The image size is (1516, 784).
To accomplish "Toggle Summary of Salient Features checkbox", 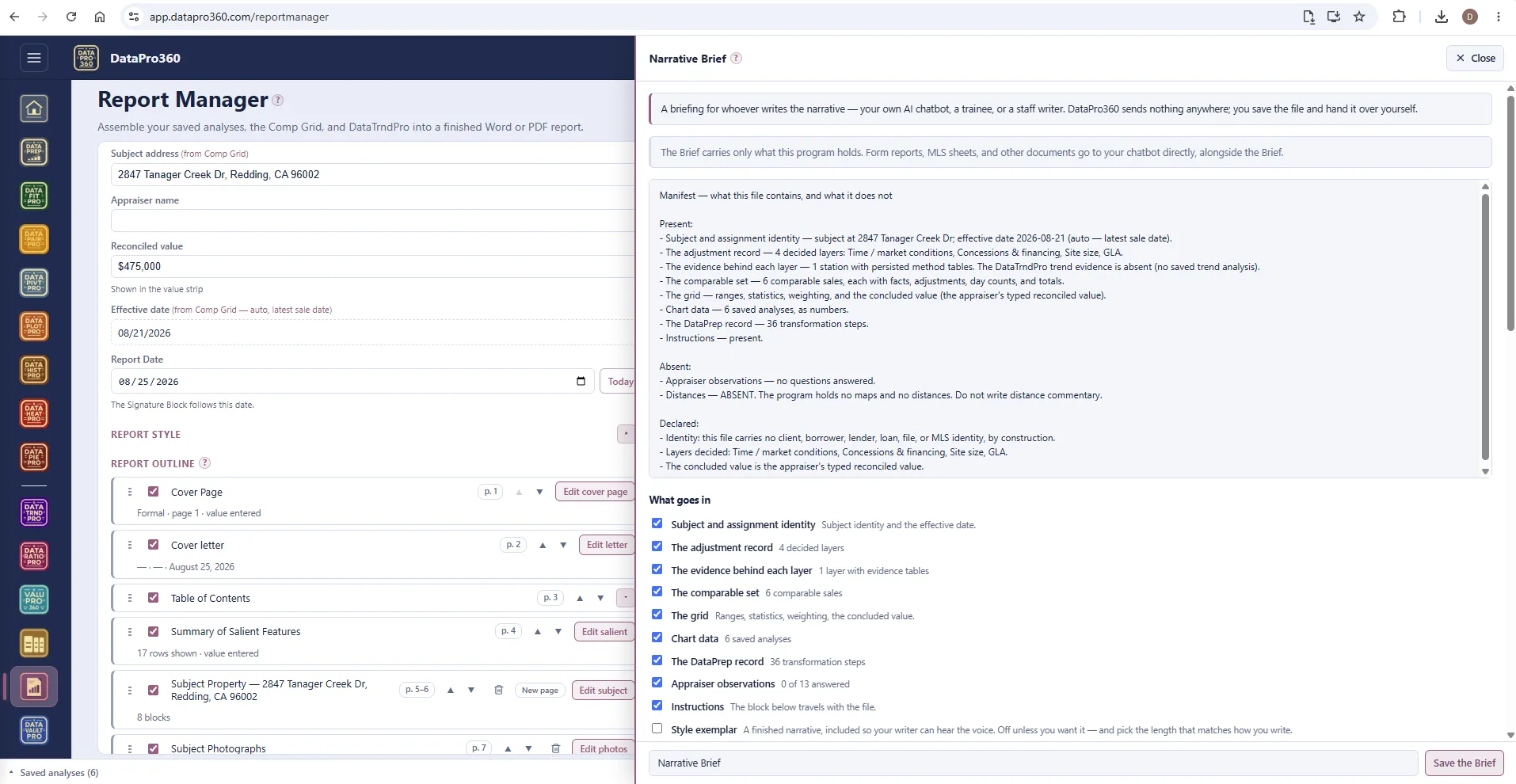I will (154, 631).
